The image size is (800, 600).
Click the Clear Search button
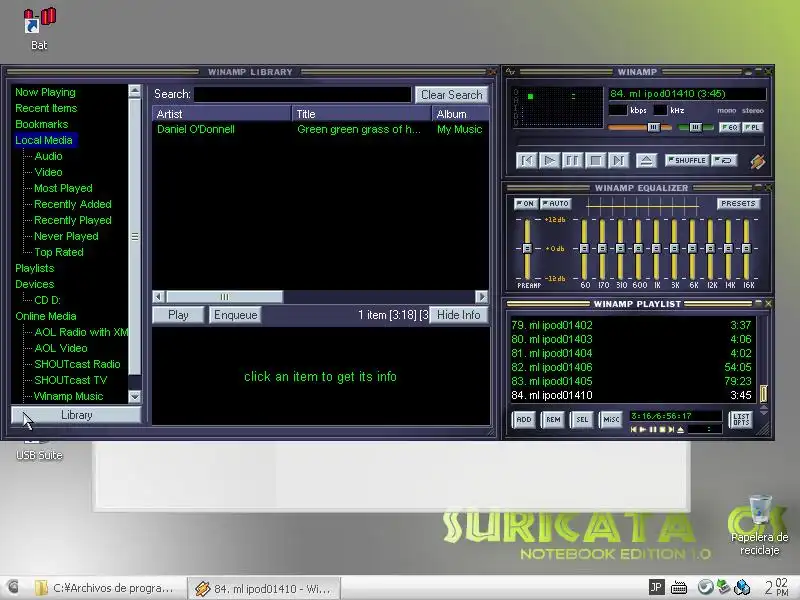point(452,95)
